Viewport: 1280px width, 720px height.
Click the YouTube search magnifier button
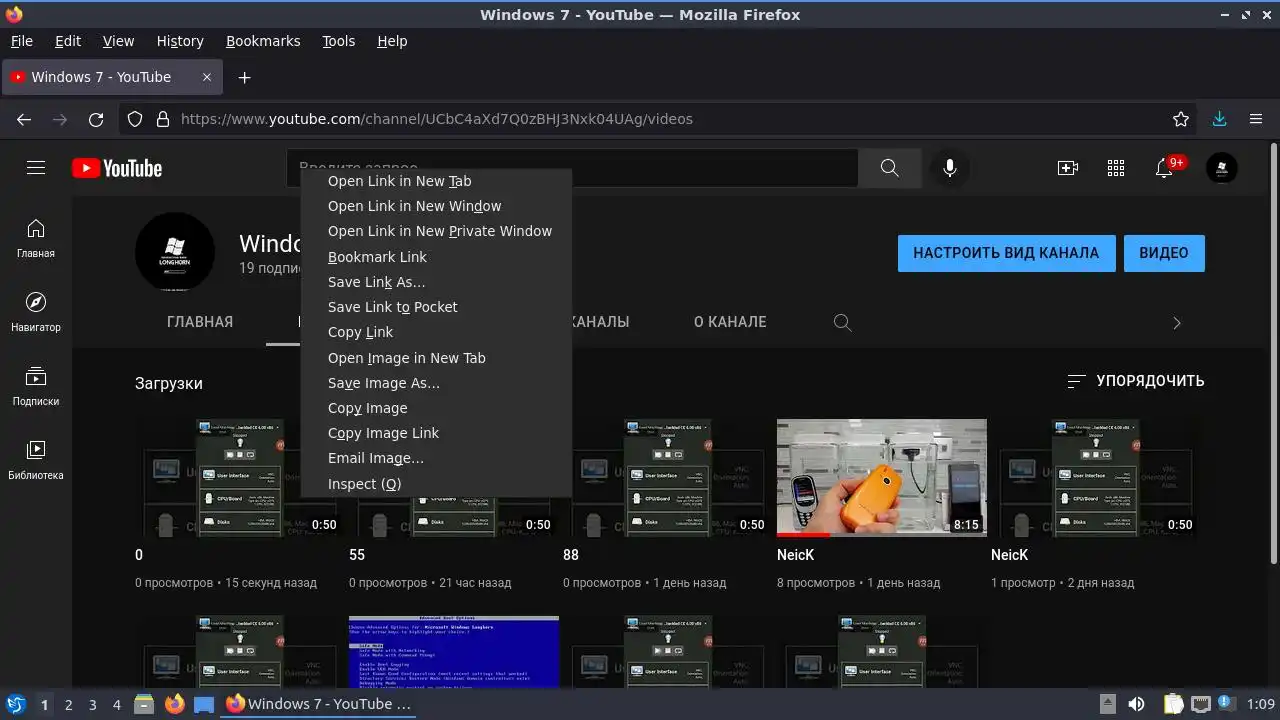point(889,168)
